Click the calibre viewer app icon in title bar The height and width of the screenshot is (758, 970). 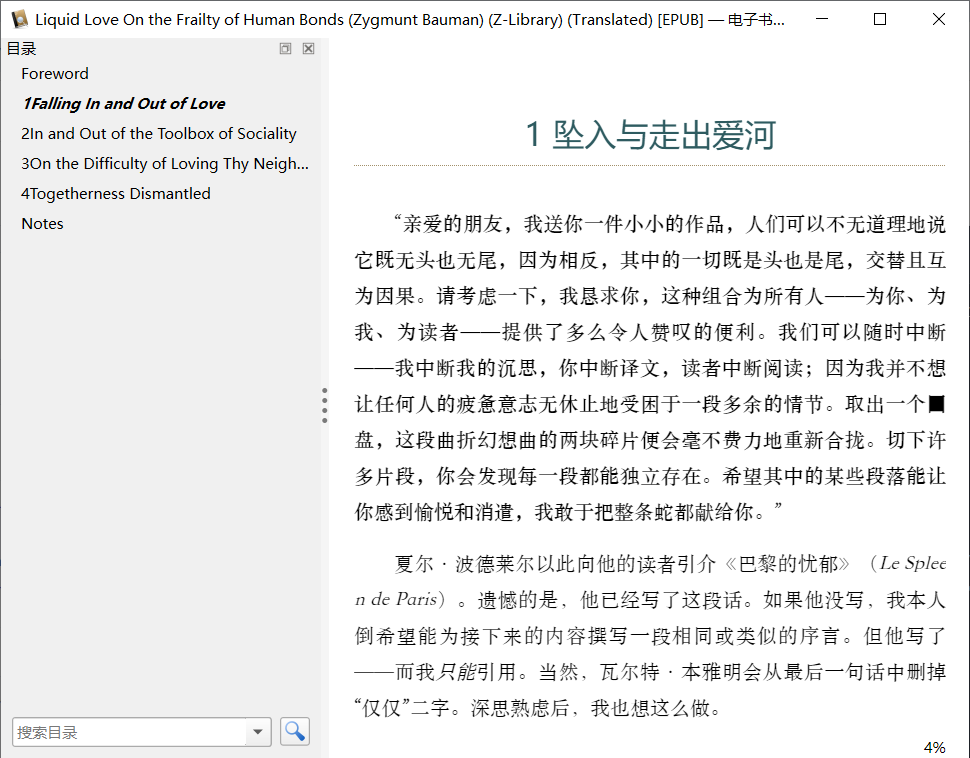pos(19,19)
